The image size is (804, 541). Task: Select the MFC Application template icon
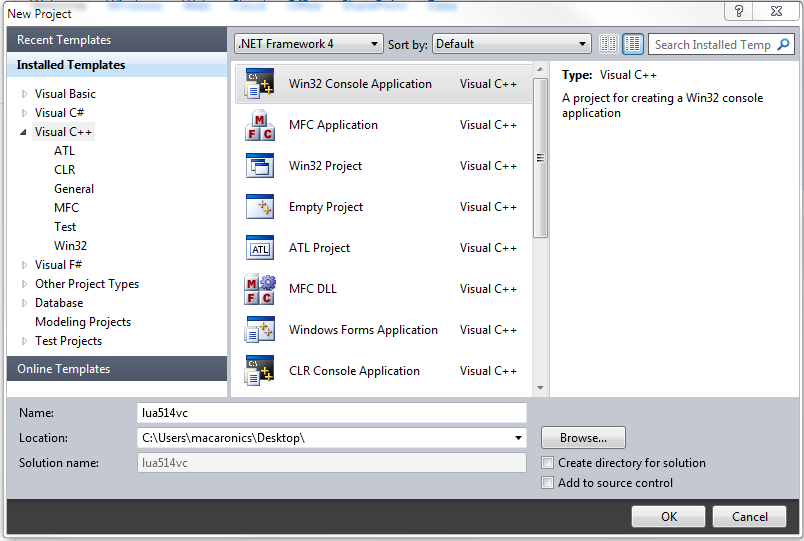click(259, 125)
